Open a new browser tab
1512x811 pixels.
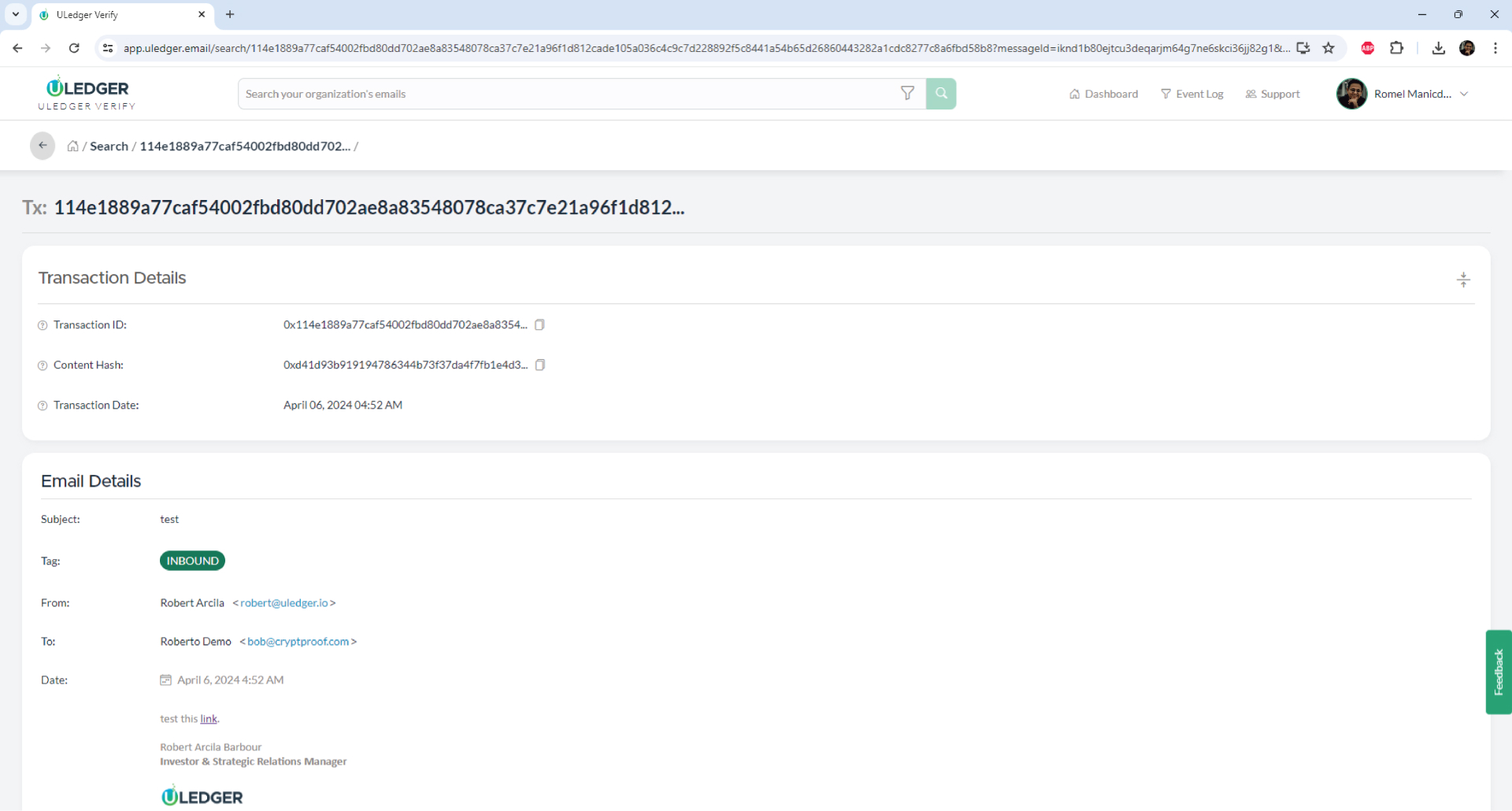pos(230,14)
